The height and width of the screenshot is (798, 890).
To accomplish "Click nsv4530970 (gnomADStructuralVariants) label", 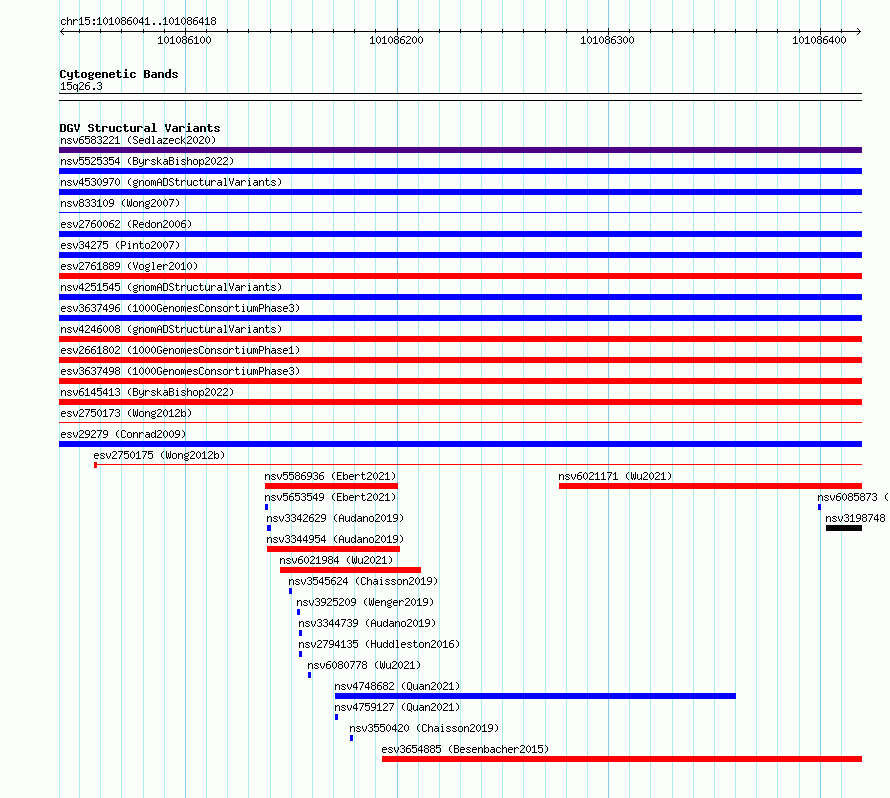I will tap(171, 182).
